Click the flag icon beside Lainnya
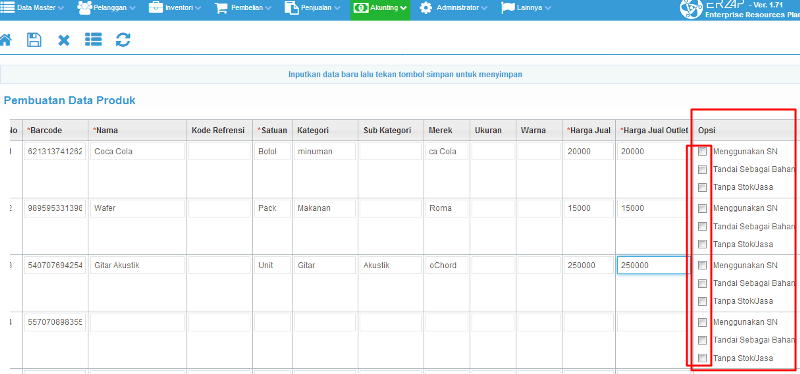The width and height of the screenshot is (800, 374). (x=508, y=8)
